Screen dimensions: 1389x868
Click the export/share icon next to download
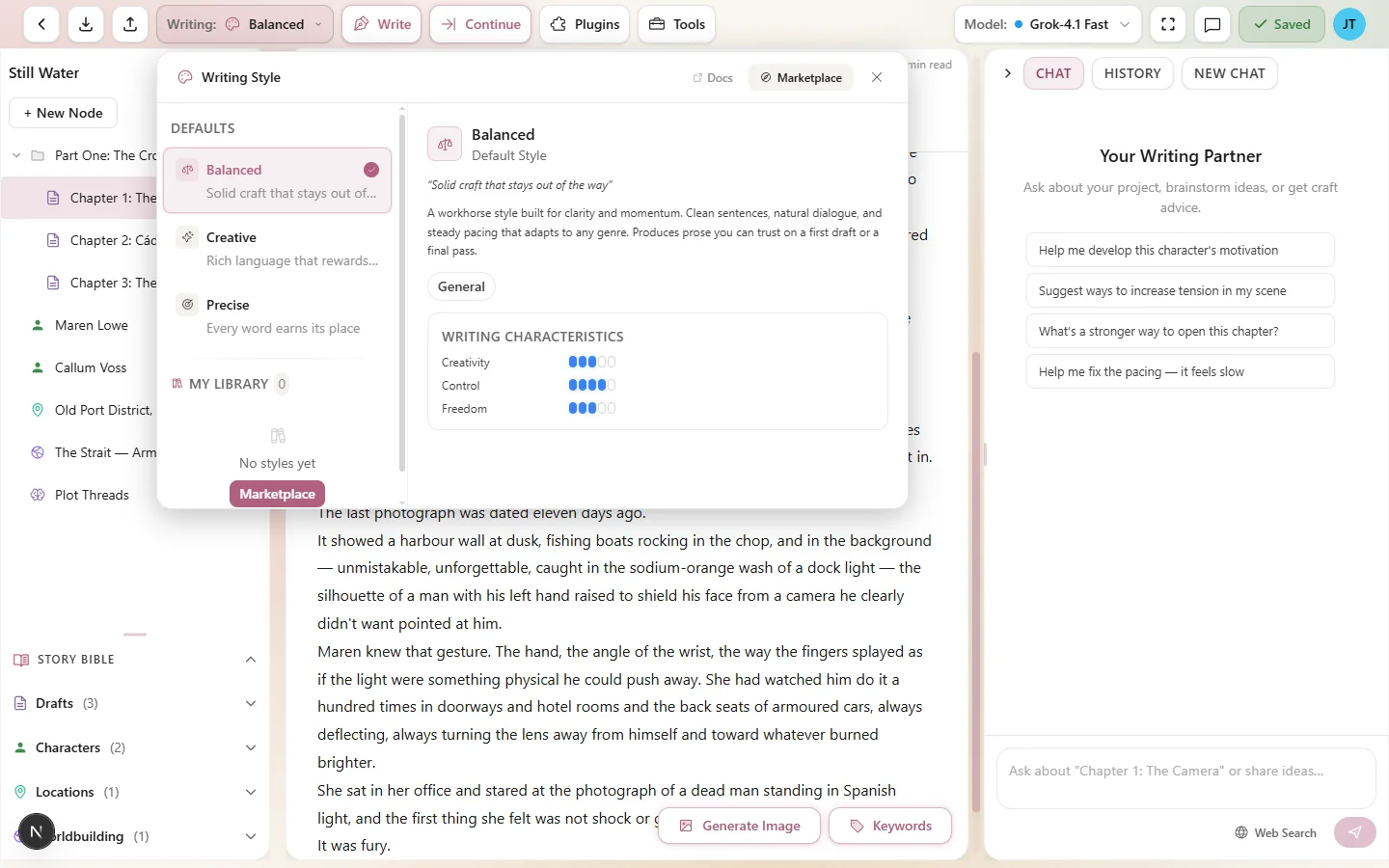coord(130,24)
